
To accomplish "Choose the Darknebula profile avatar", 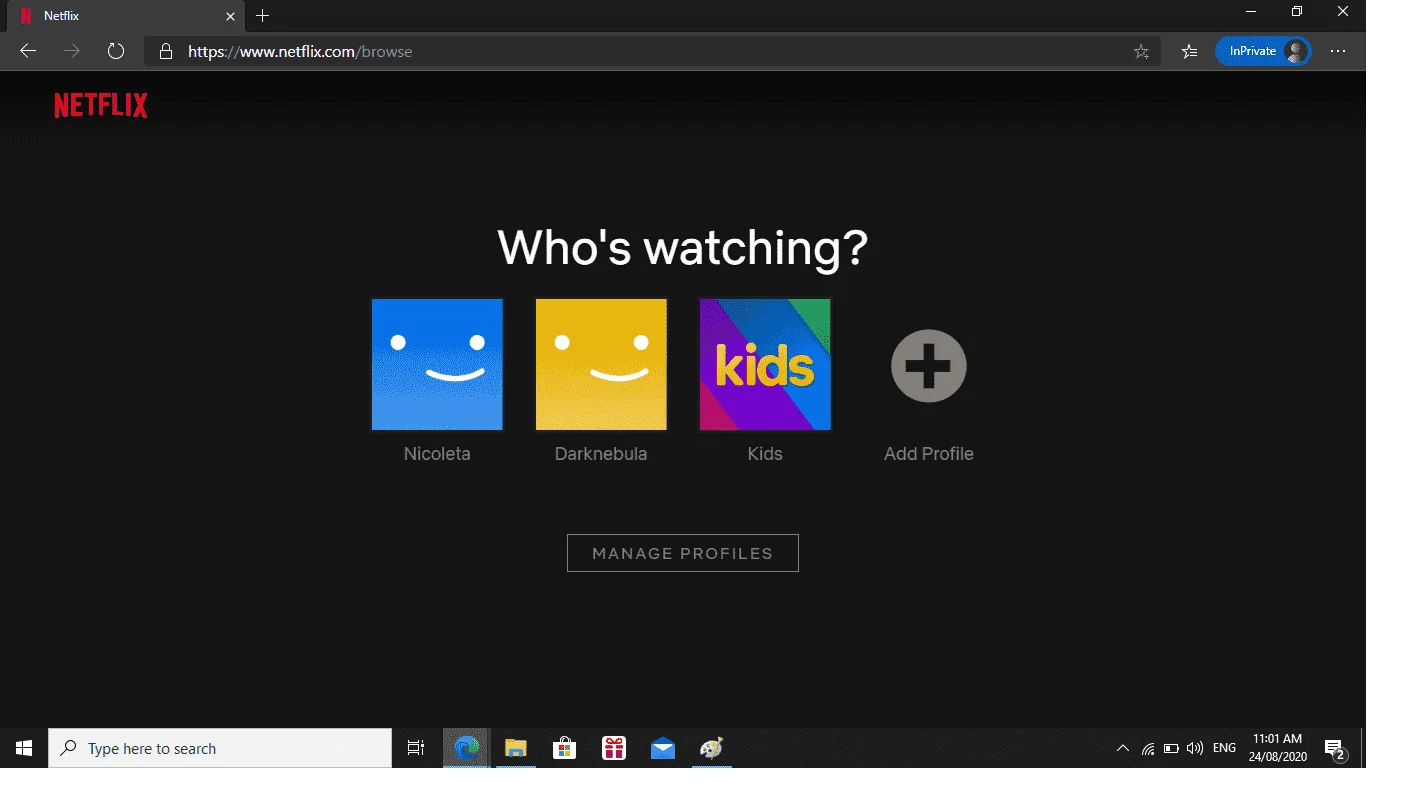I will point(601,364).
